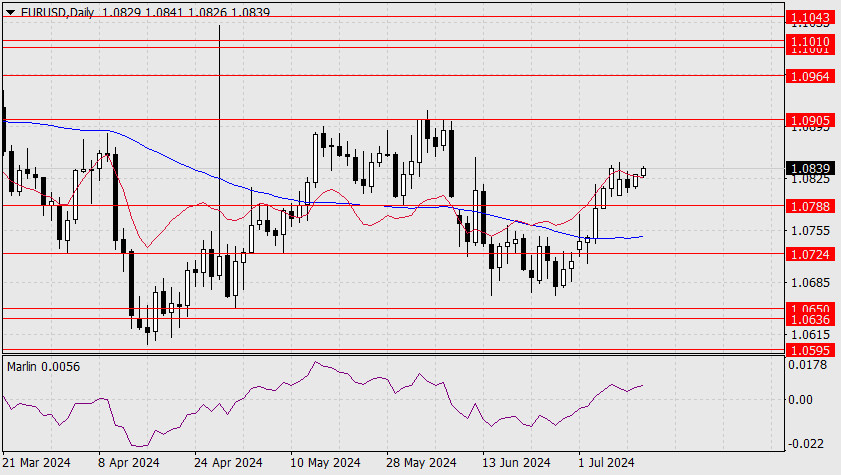Select the 1.0905 red price label
Screen dimensions: 841x475
click(x=810, y=121)
